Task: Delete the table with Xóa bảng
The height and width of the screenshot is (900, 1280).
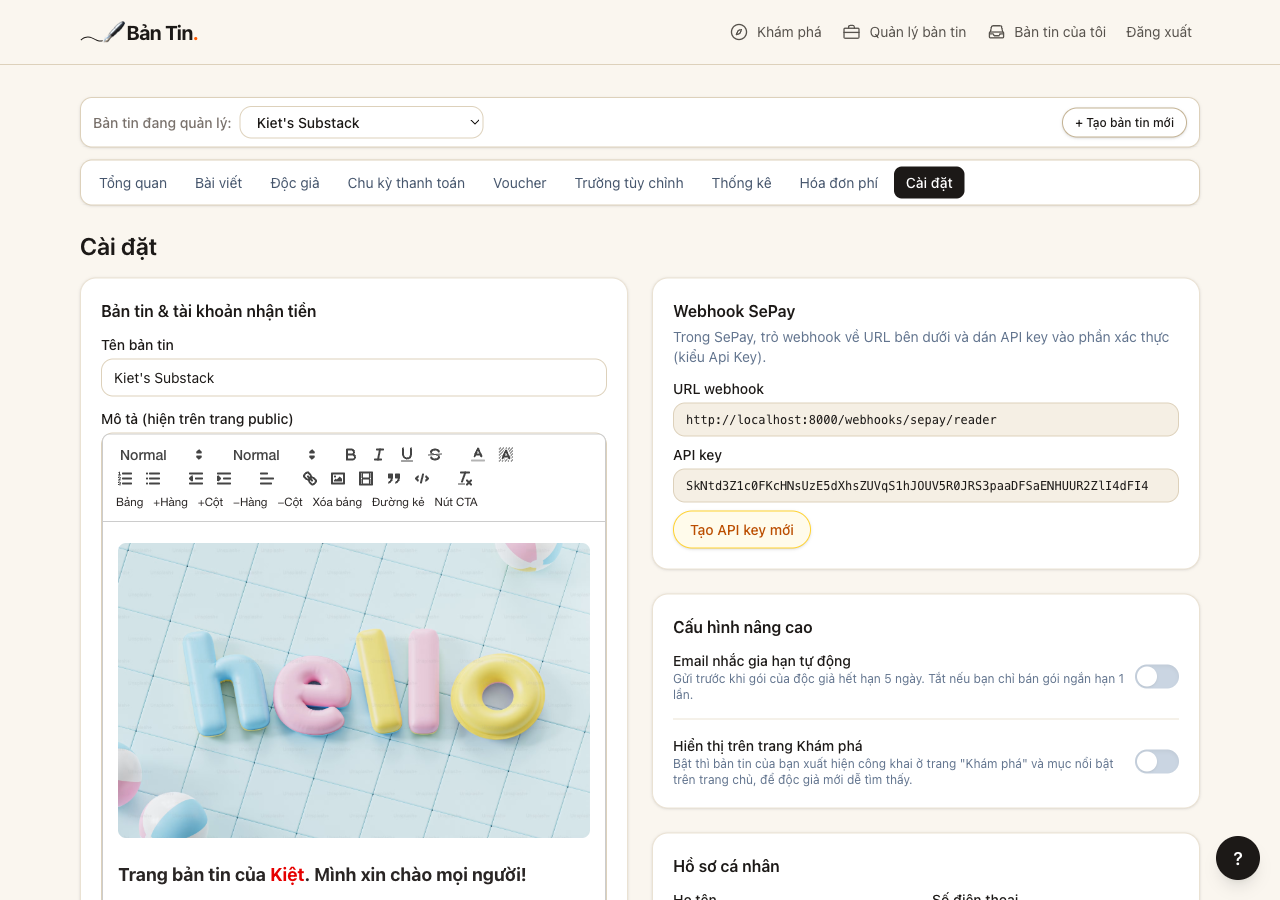Action: (337, 502)
